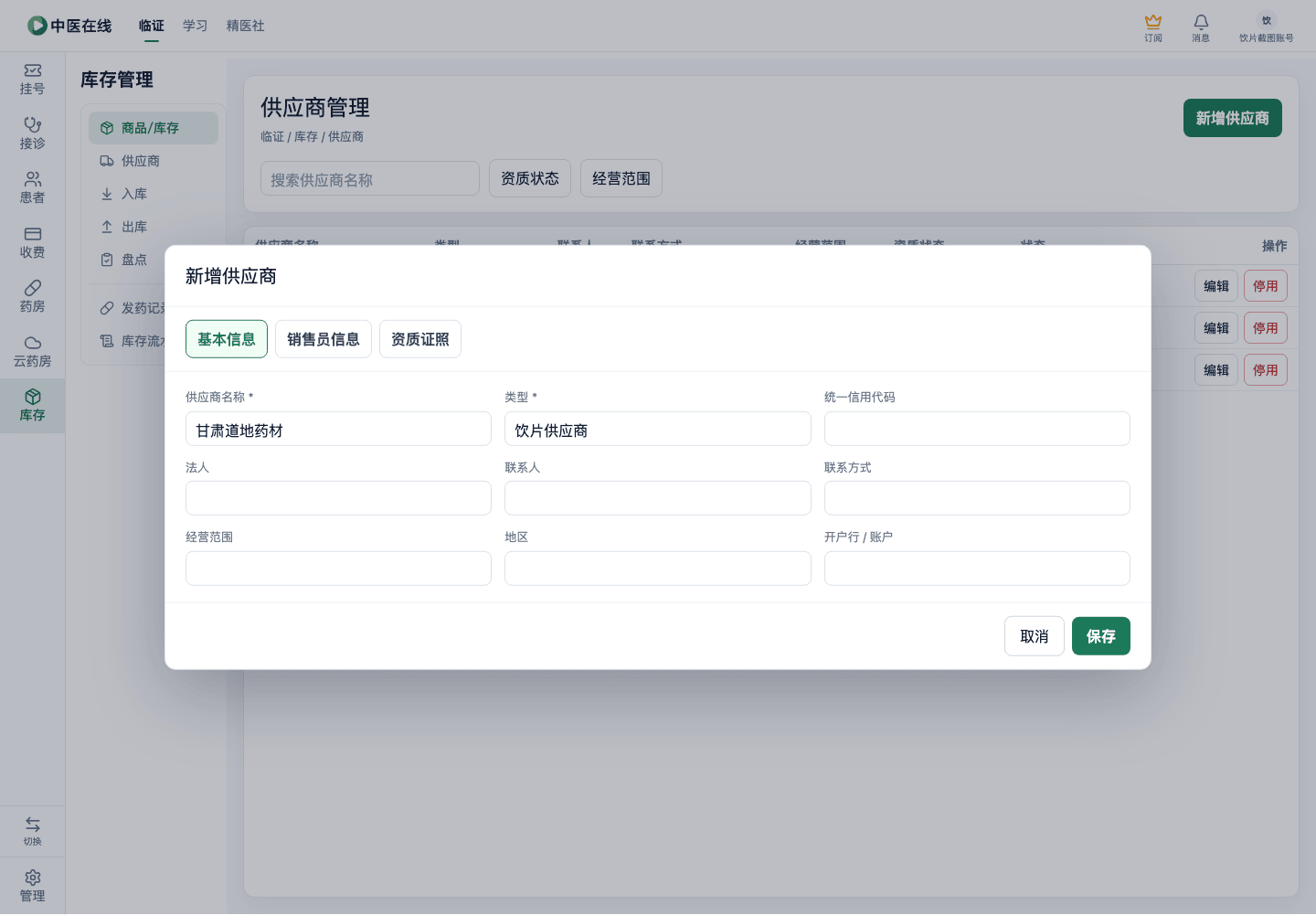Click the 中医在线 logo

(69, 26)
